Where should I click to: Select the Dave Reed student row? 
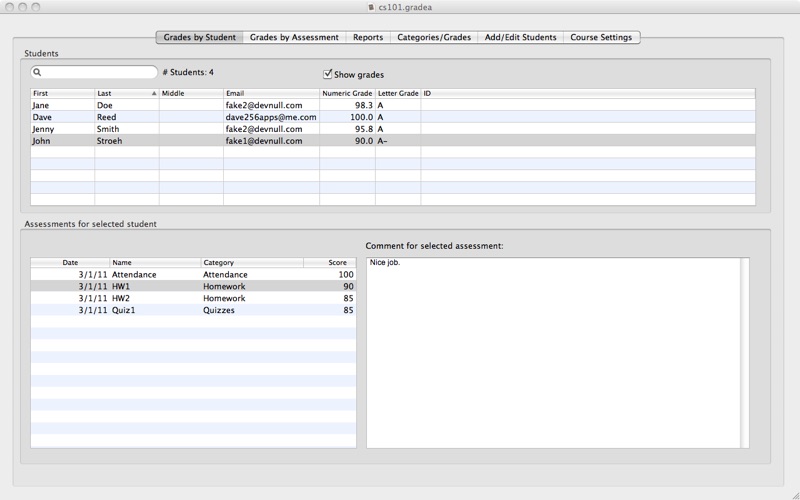click(393, 117)
